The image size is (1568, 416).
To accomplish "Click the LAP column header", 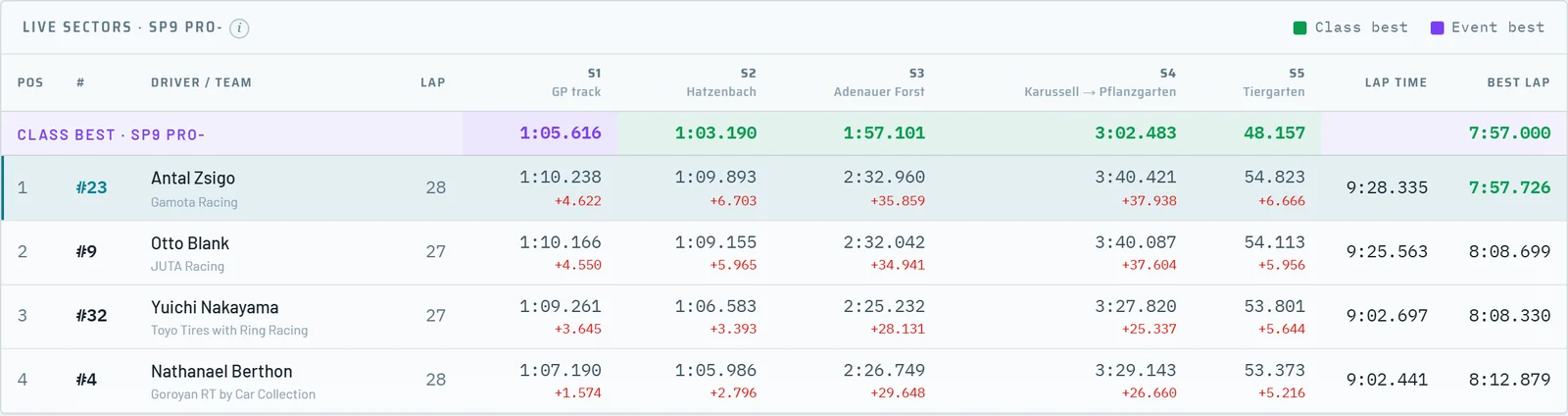I will coord(433,82).
